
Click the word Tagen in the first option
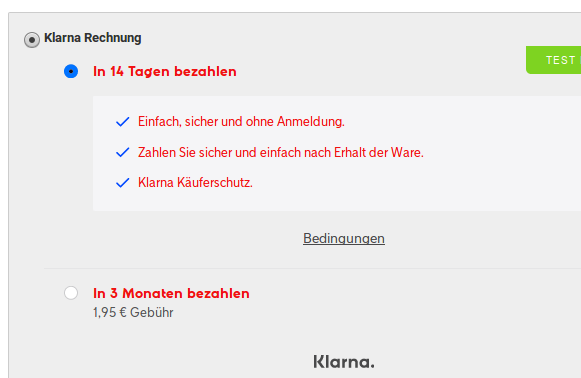coord(149,72)
